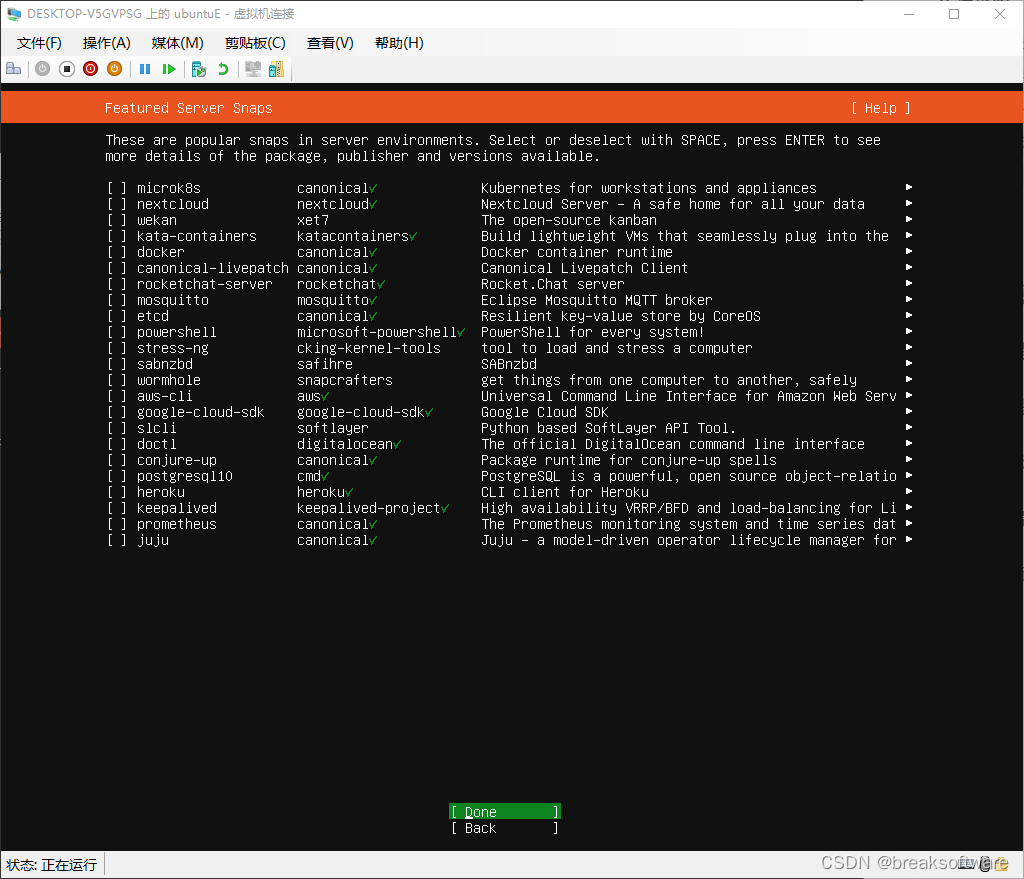Expand the sabnzbd row arrow
1024x879 pixels.
[908, 363]
